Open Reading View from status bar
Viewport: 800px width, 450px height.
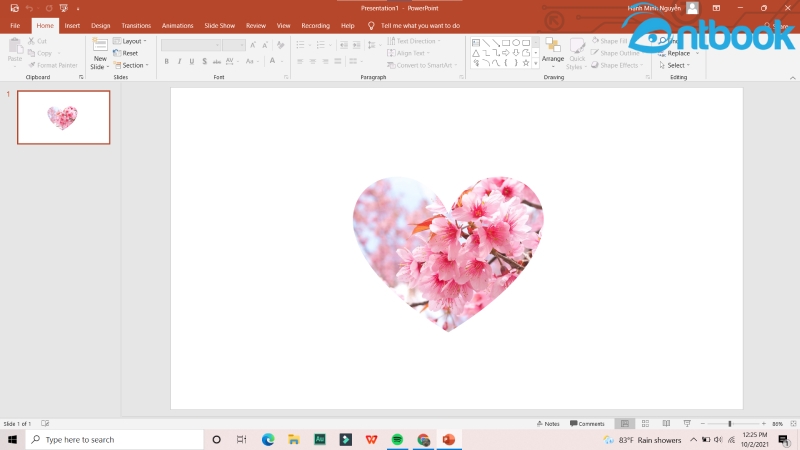click(x=665, y=424)
